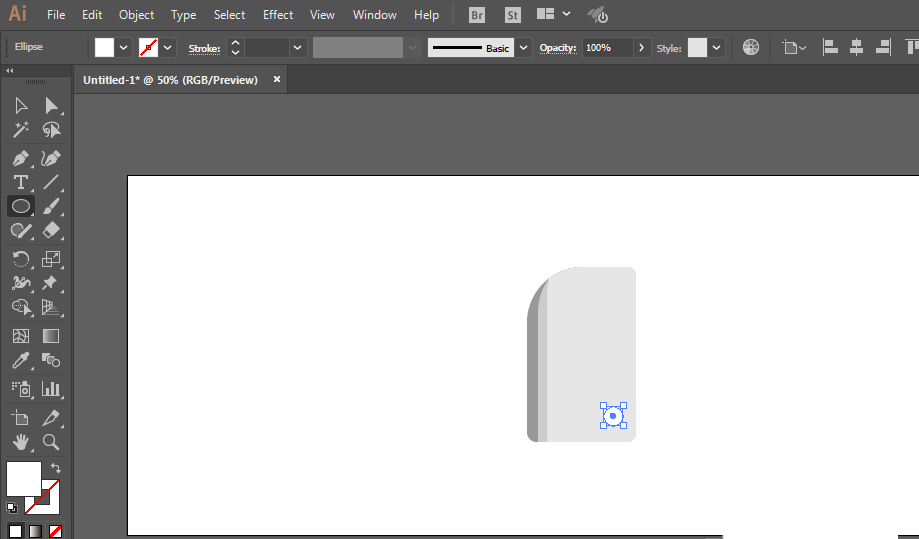The width and height of the screenshot is (919, 539).
Task: Select the Direct Selection tool
Action: point(51,105)
